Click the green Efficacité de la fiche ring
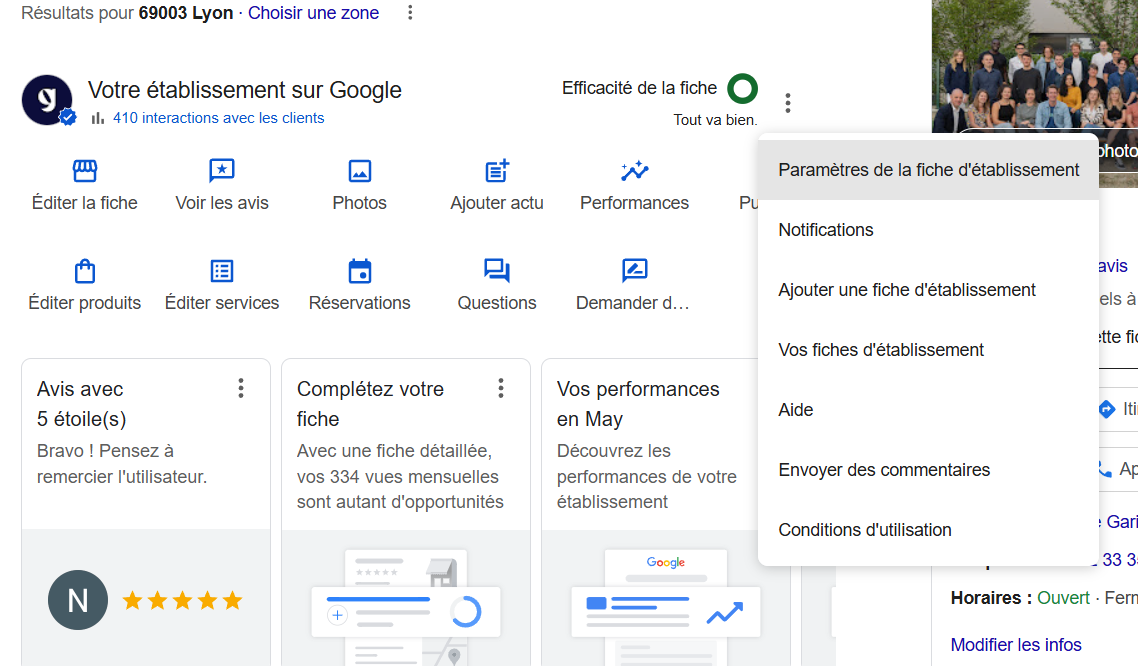This screenshot has height=666, width=1138. point(742,89)
